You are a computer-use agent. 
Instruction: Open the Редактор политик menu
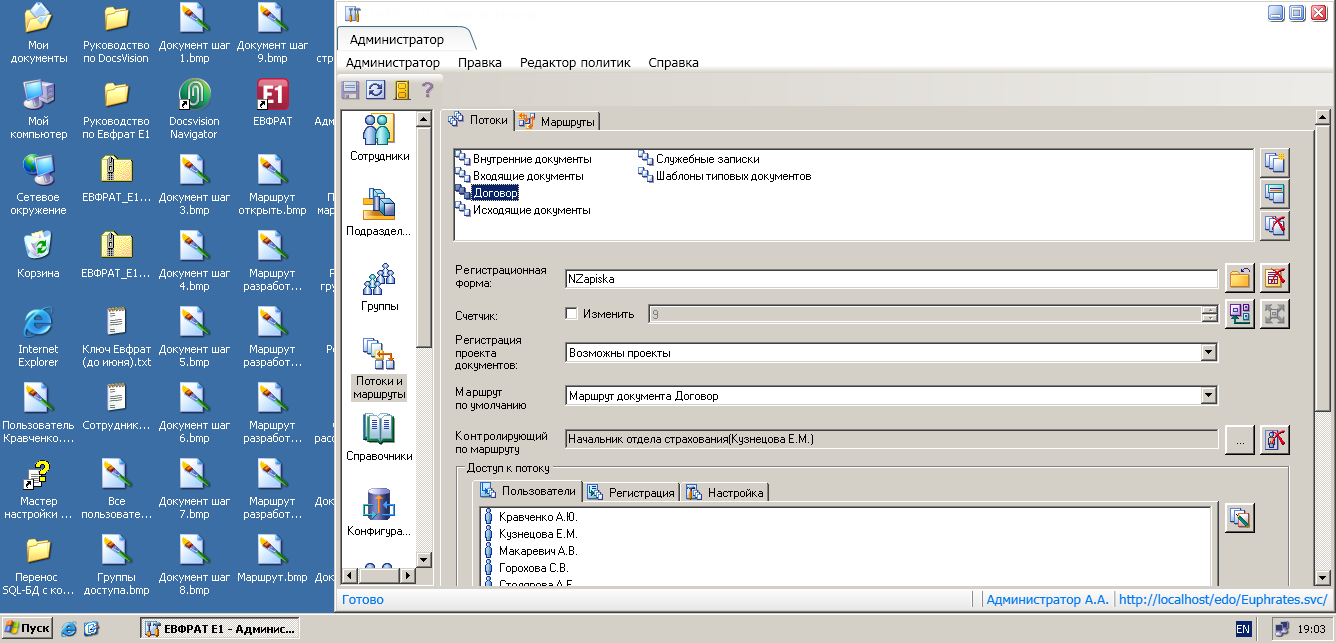(x=575, y=62)
